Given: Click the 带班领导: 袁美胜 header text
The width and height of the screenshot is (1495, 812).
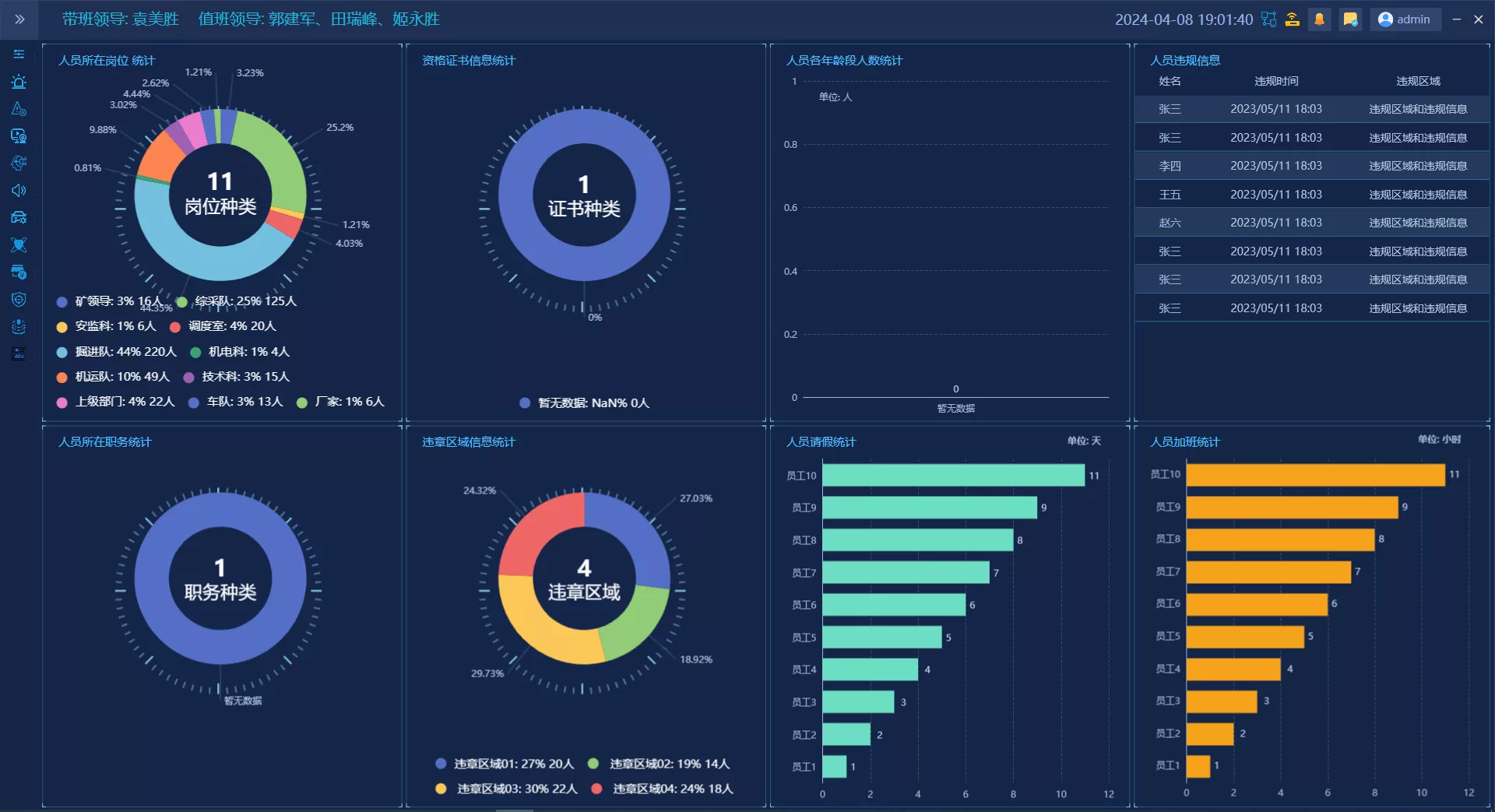Looking at the screenshot, I should (x=121, y=19).
